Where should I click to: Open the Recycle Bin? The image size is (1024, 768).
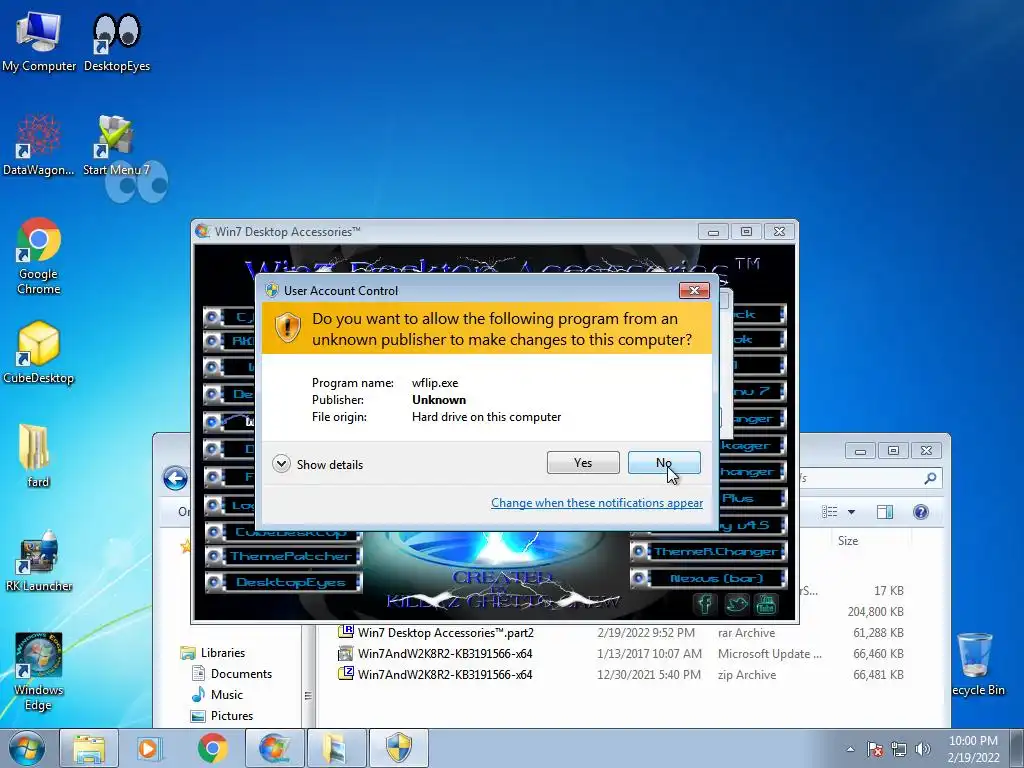977,664
